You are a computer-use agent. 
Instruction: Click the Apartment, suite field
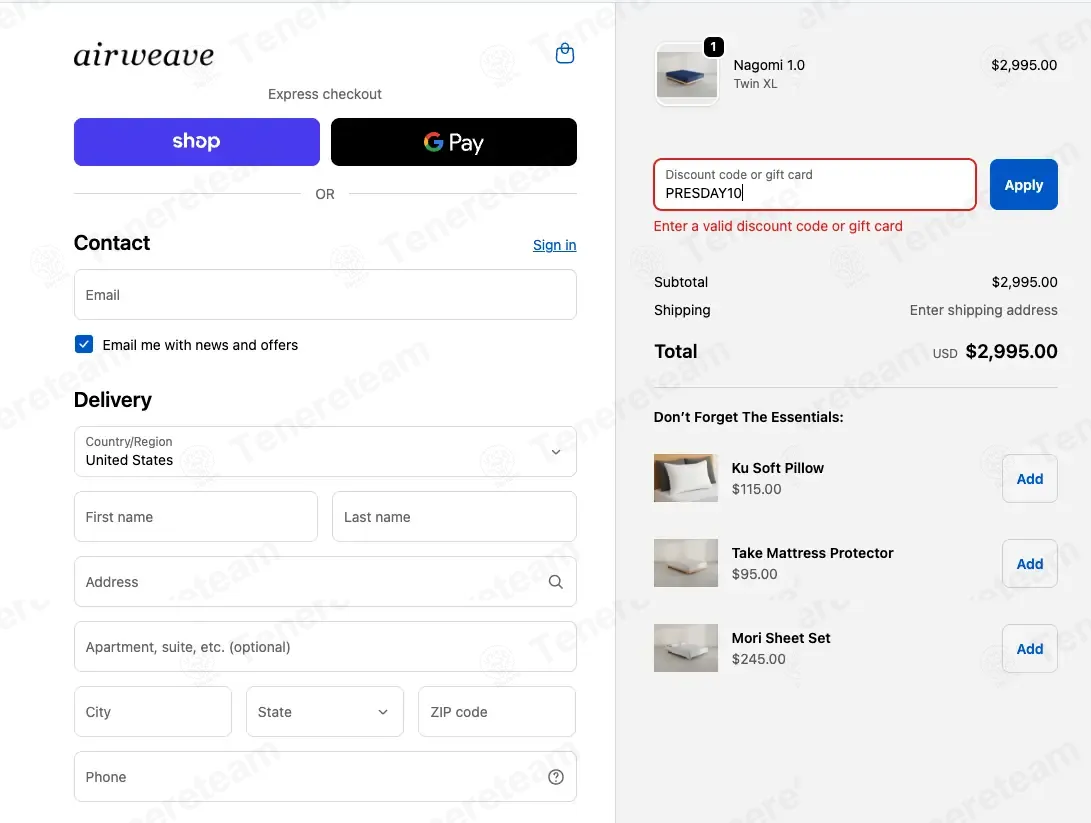pyautogui.click(x=325, y=647)
